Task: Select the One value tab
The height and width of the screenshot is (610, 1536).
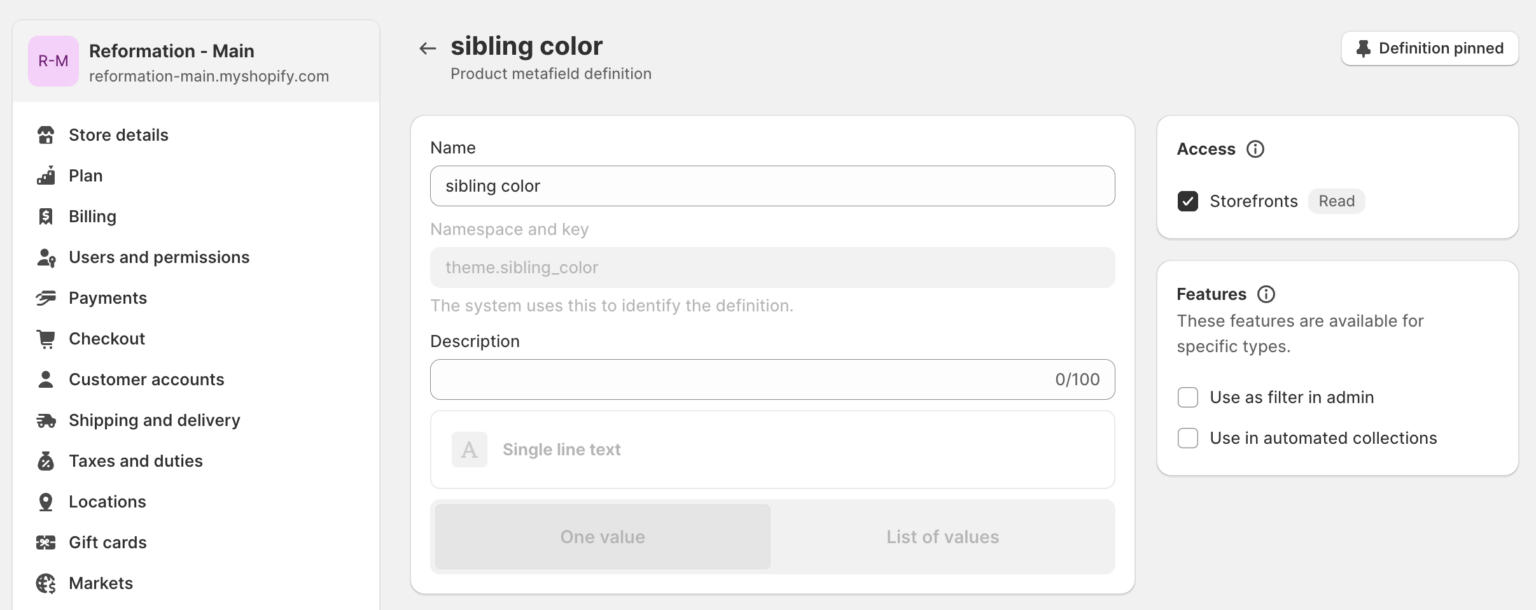Action: point(601,536)
